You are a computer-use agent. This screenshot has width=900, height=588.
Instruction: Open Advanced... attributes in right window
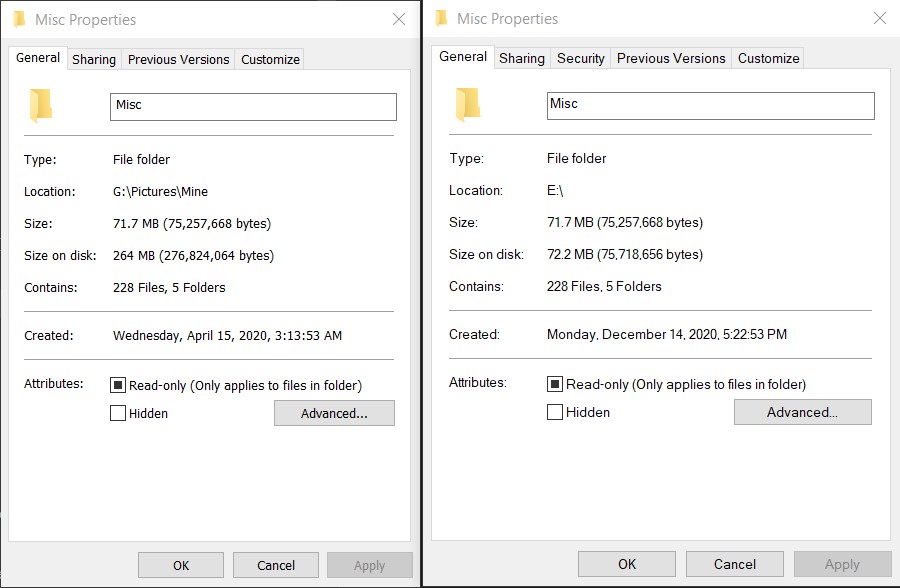pyautogui.click(x=802, y=412)
